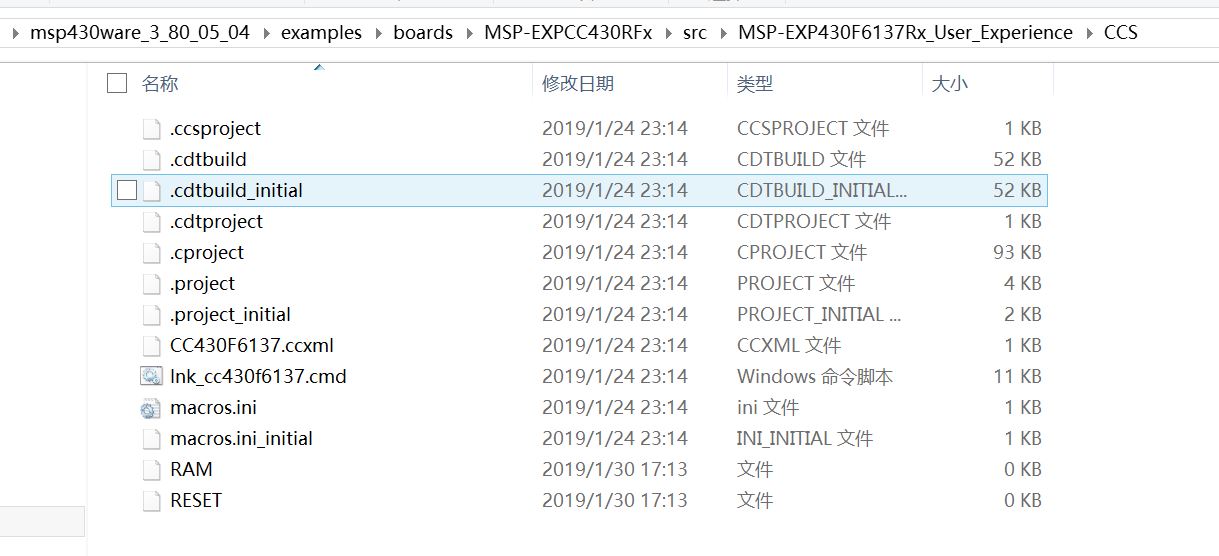Sort by 名称 column header

coord(160,84)
